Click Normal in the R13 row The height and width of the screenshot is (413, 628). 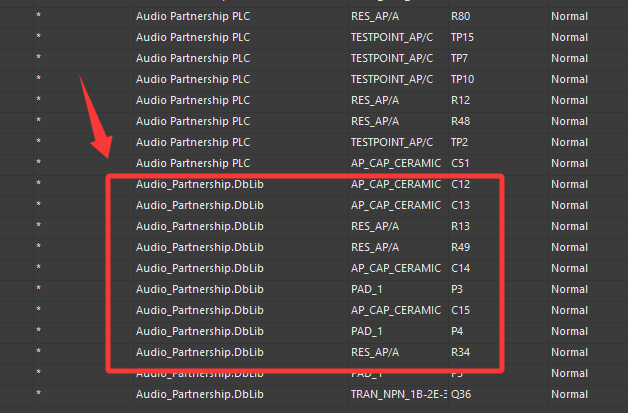point(569,226)
